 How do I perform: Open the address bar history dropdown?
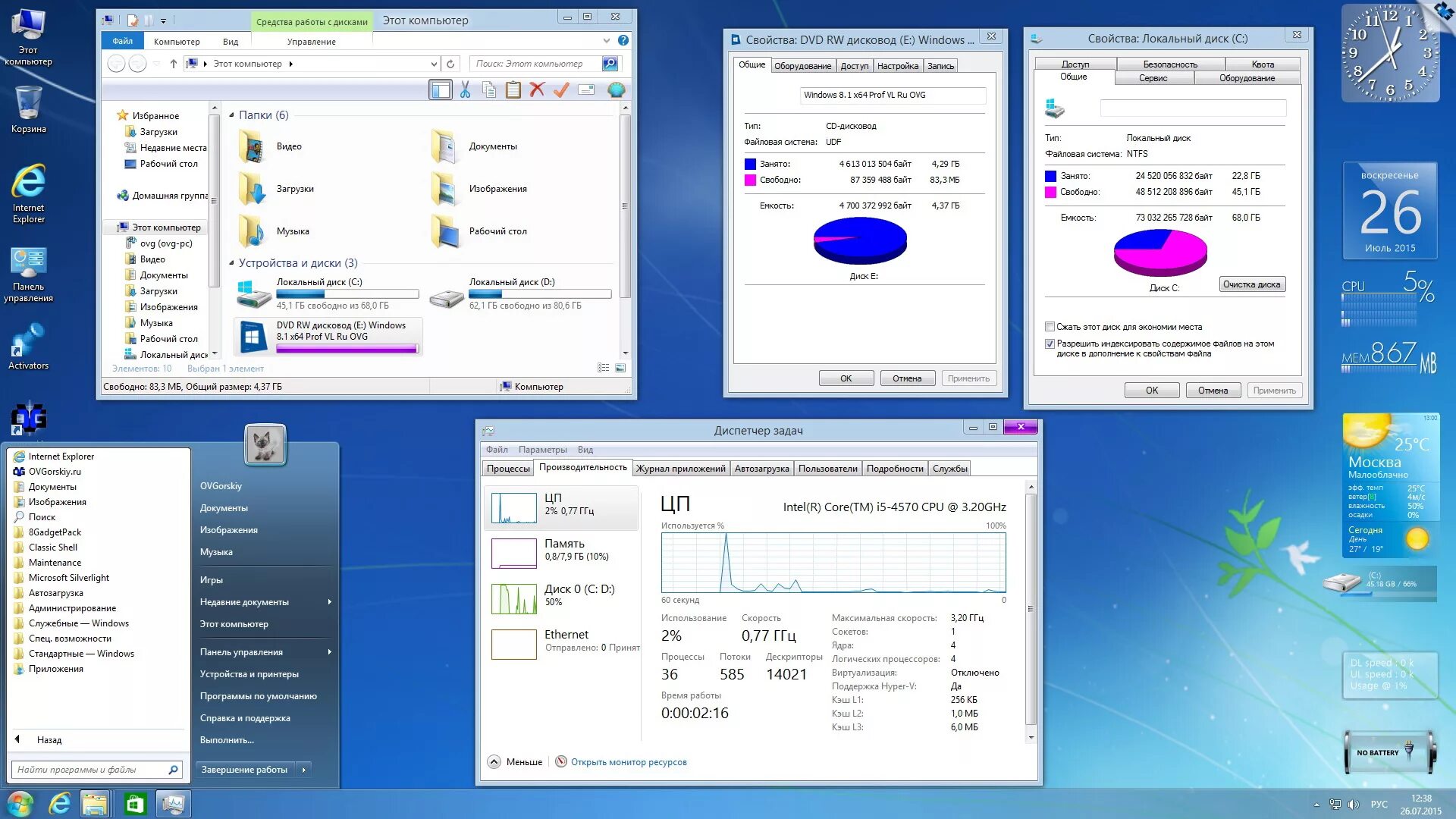433,64
